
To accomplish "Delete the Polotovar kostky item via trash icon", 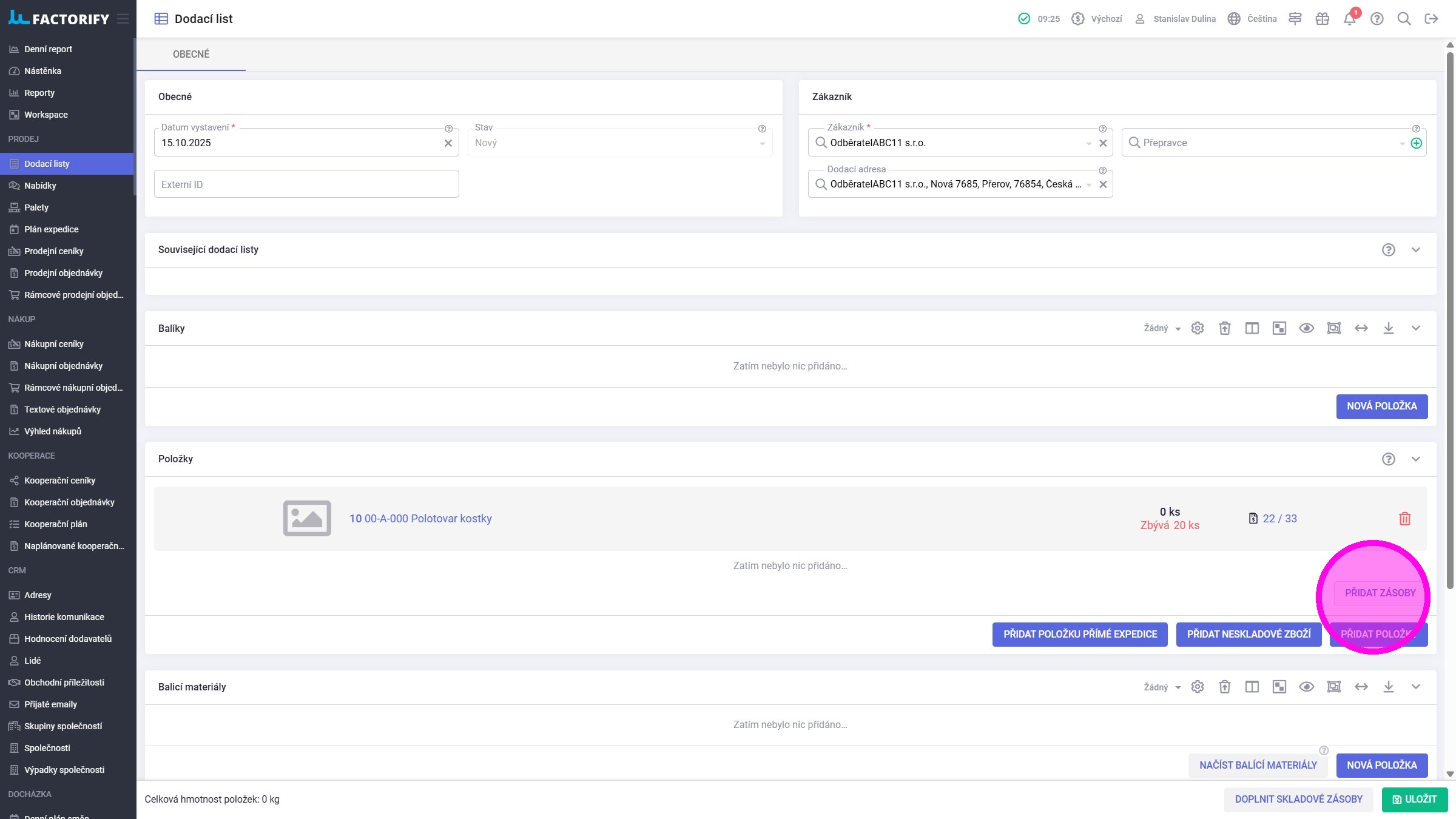I will [x=1404, y=519].
